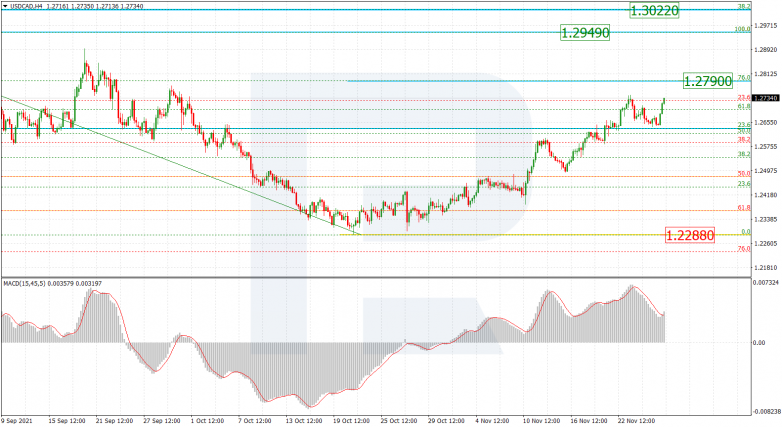Open the chart menu arrow beside USDCADH4
The image size is (782, 427).
(x=5, y=6)
